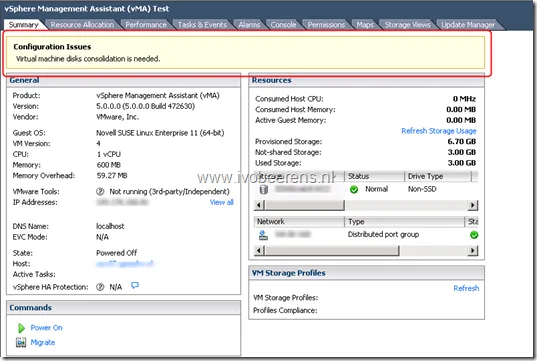The width and height of the screenshot is (537, 361).
Task: Click the 'Non-SSD' drive type cell
Action: [422, 189]
